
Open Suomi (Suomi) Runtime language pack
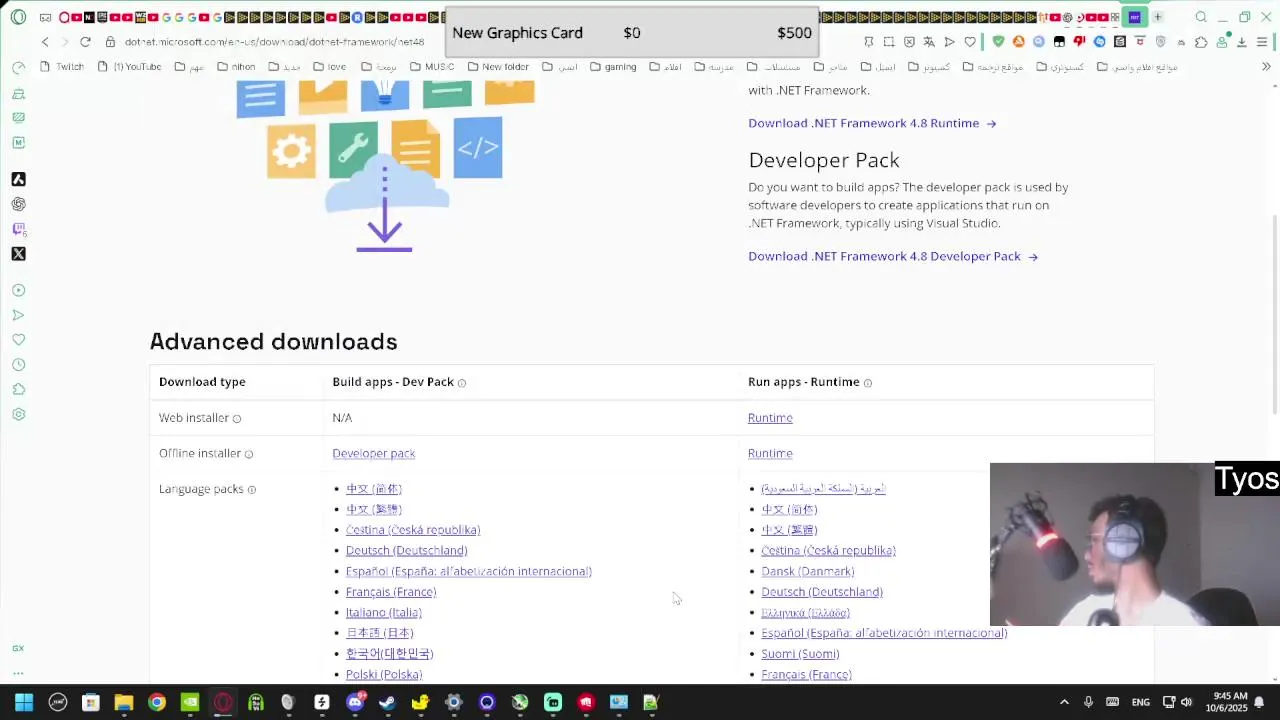(x=800, y=654)
